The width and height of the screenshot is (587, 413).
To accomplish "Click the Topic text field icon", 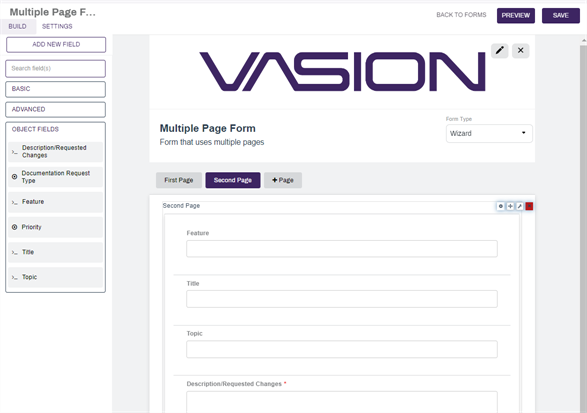I will [15, 277].
